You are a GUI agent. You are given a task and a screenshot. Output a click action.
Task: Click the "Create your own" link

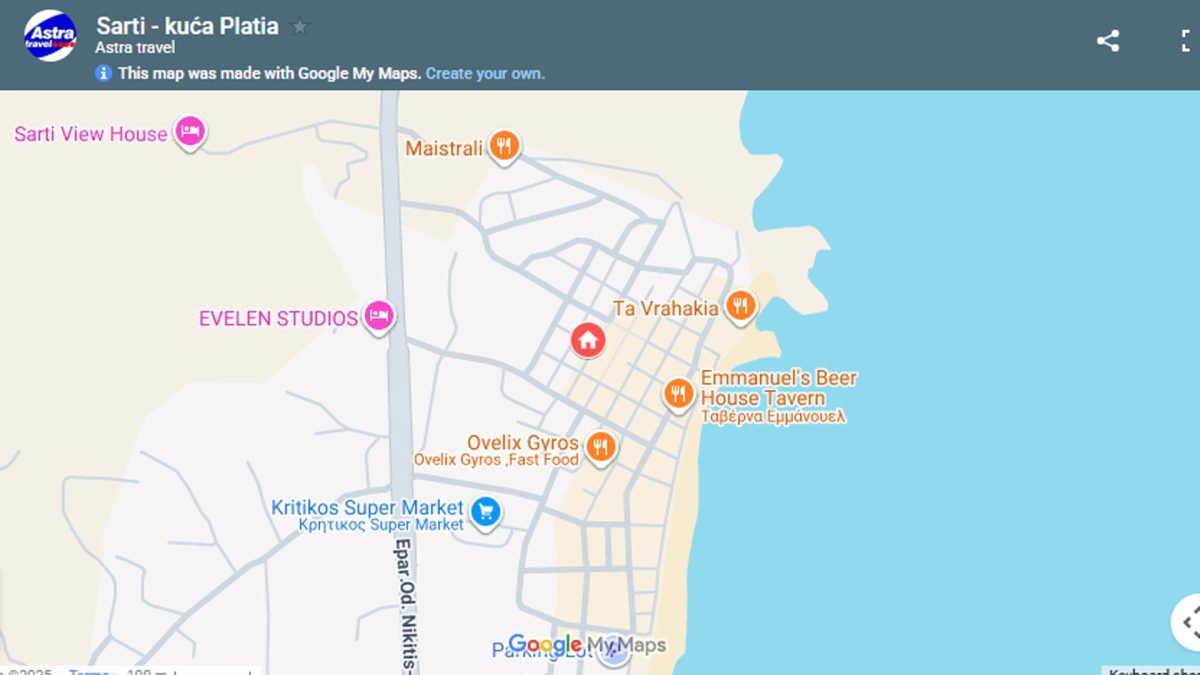[x=485, y=73]
